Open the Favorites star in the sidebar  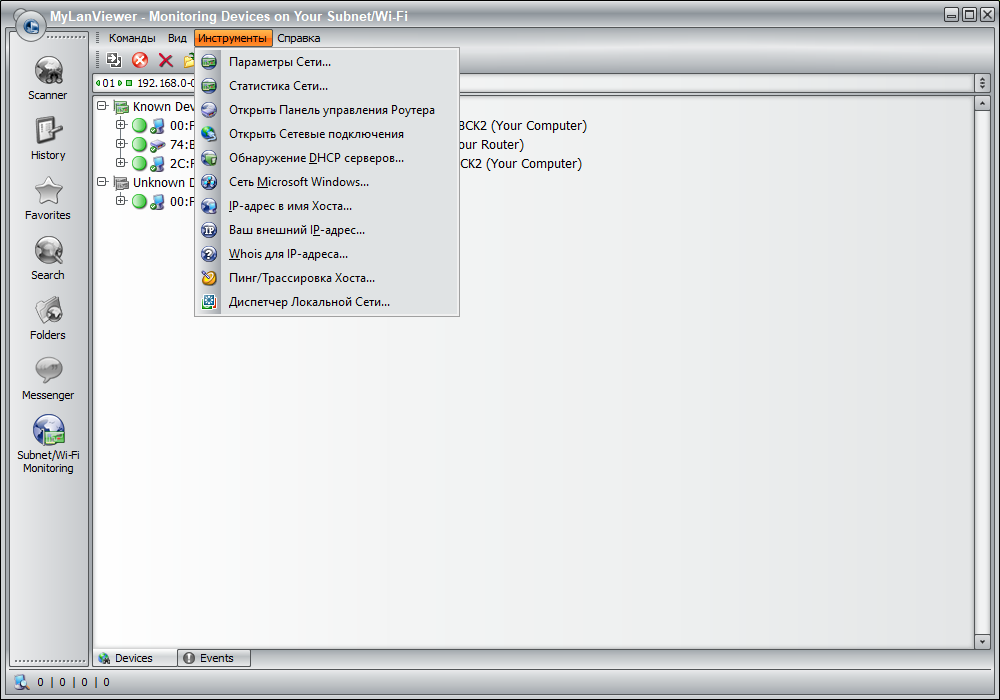point(48,198)
